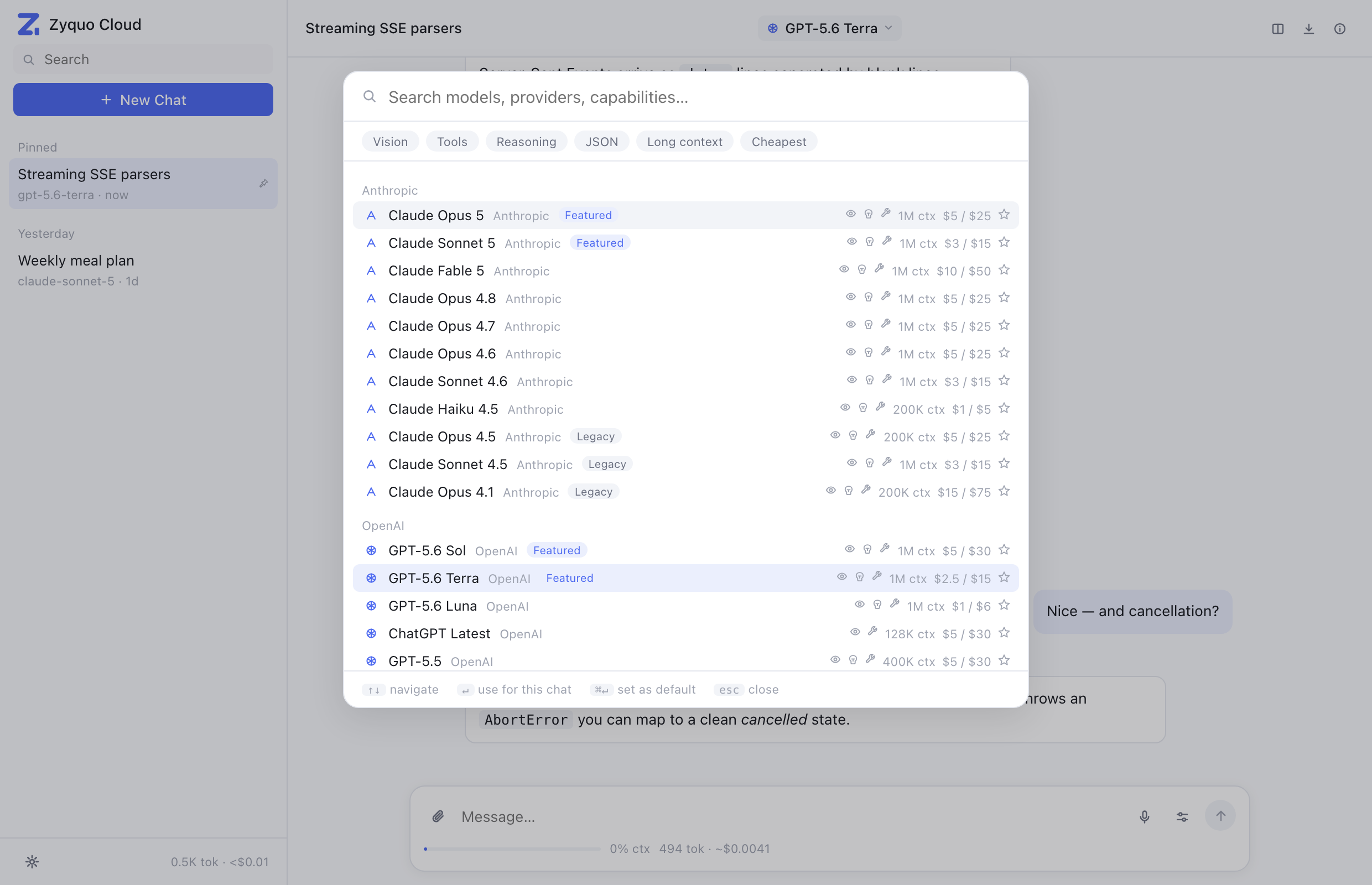Click the Streaming SSE parsers header title

(383, 28)
